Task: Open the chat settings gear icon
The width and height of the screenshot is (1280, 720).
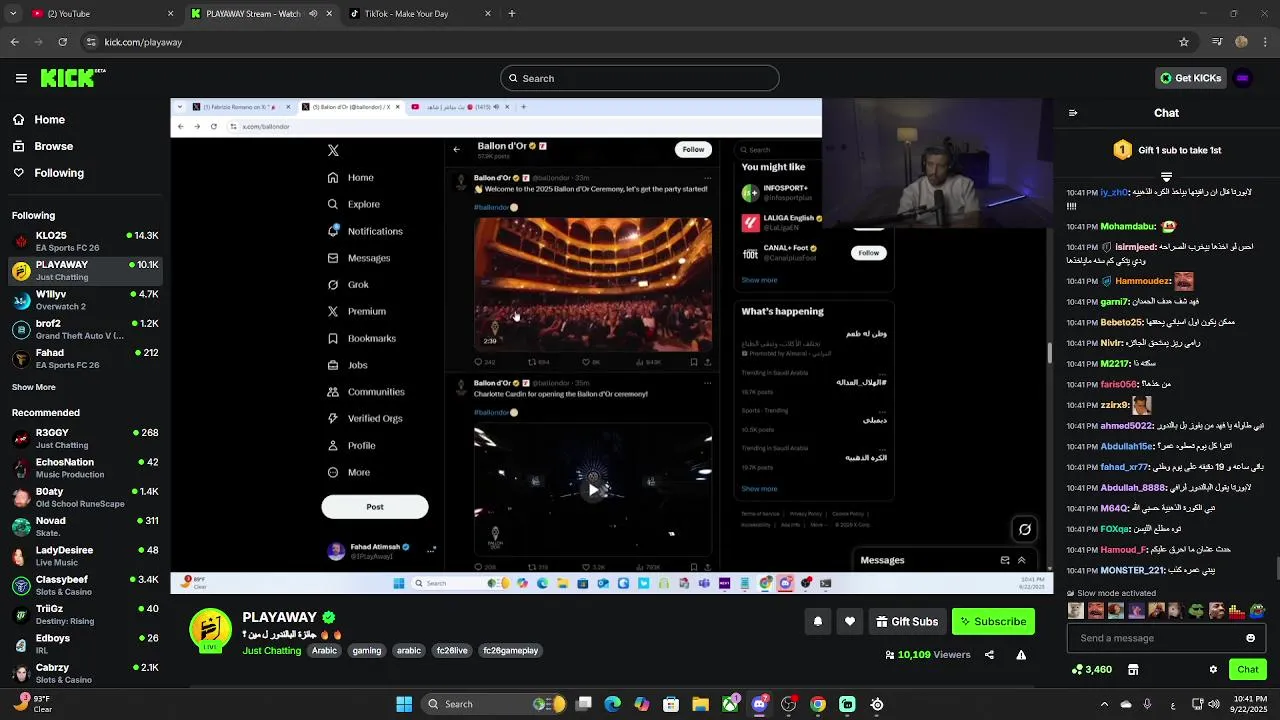Action: [1213, 669]
